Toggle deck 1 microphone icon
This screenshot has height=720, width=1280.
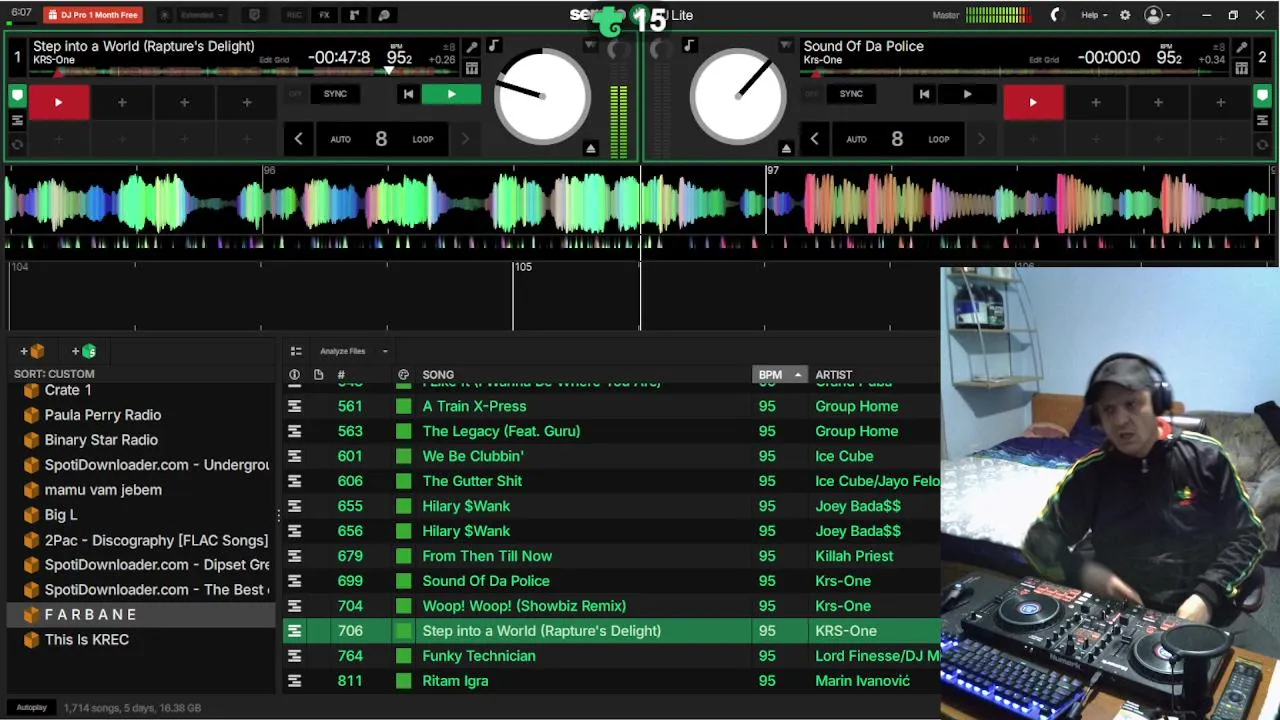click(x=472, y=47)
